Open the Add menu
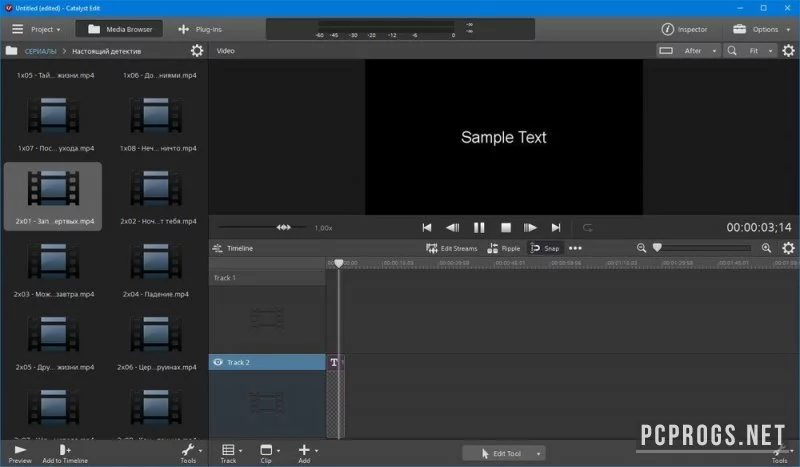 pyautogui.click(x=306, y=454)
